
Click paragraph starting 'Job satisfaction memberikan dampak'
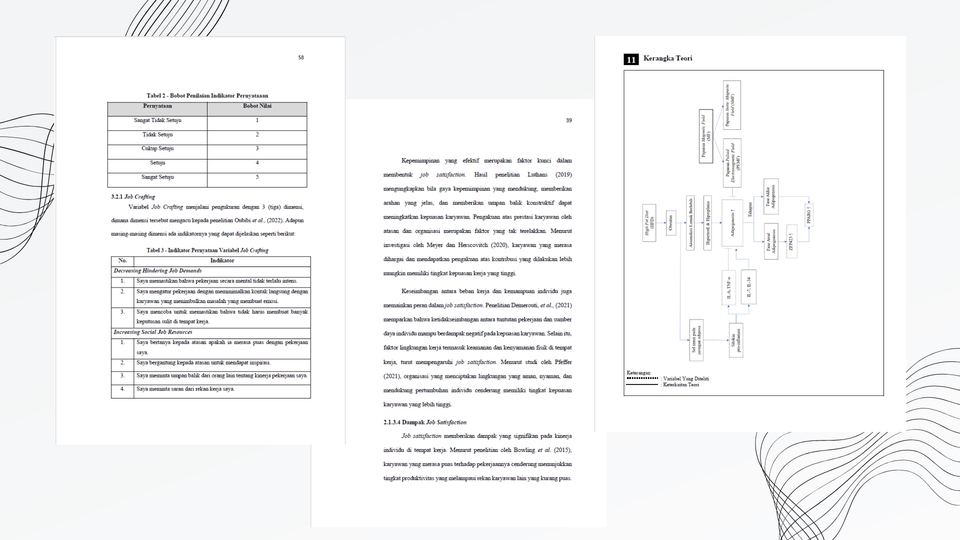478,457
